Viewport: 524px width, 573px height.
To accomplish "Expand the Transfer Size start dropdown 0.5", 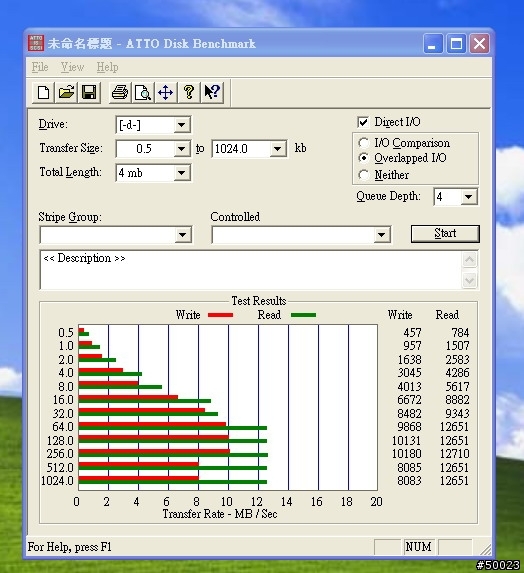I will coord(181,149).
